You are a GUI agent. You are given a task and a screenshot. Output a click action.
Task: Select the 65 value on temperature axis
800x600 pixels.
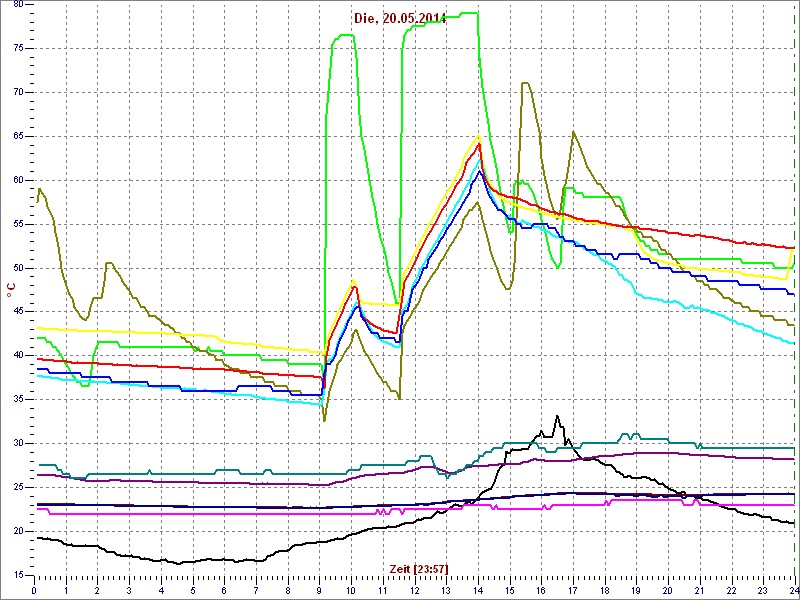17,136
